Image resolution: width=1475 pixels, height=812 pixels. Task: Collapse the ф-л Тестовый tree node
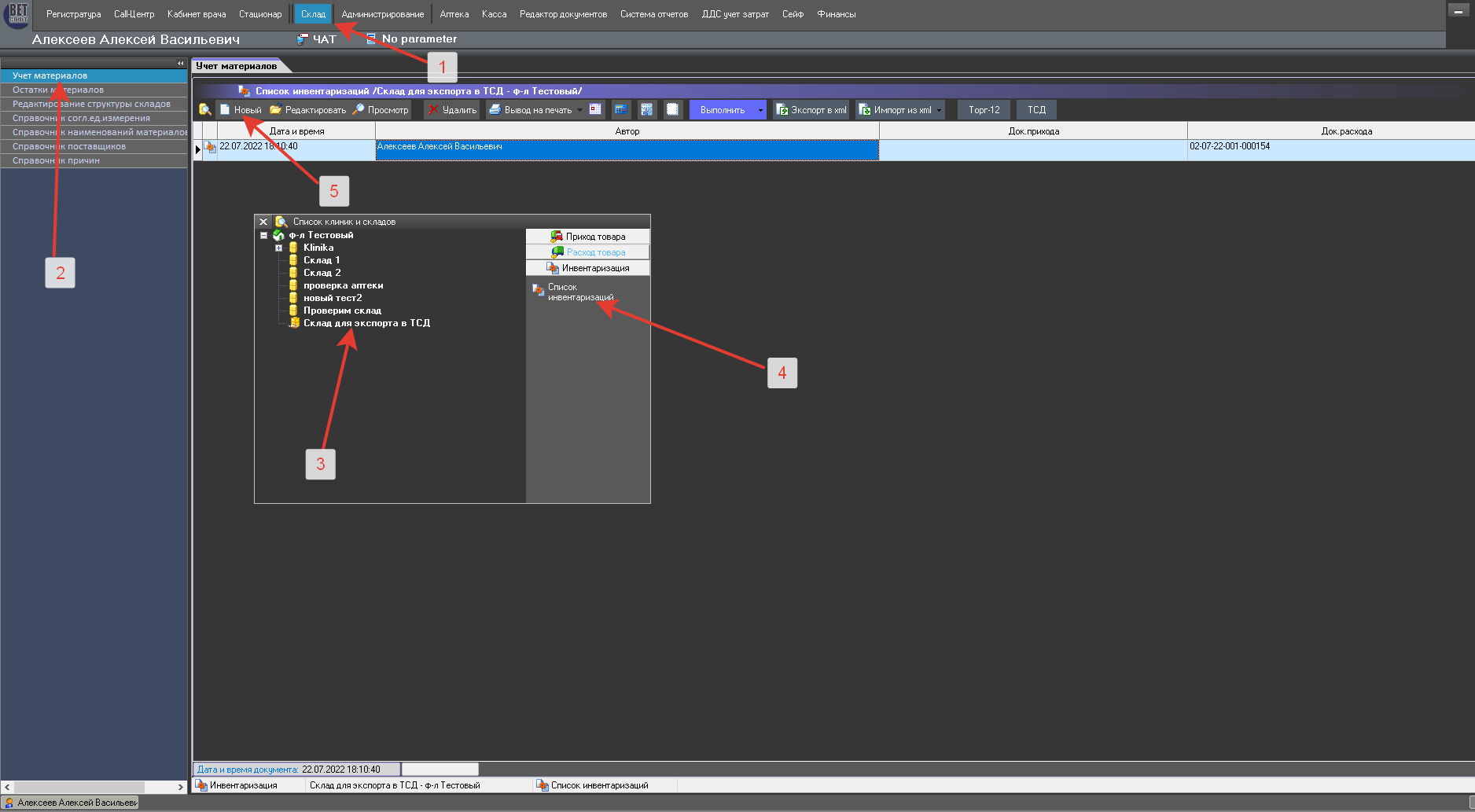[264, 235]
